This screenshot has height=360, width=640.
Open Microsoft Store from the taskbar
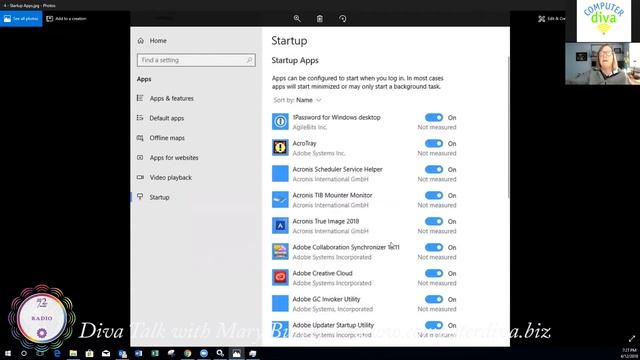click(90, 353)
